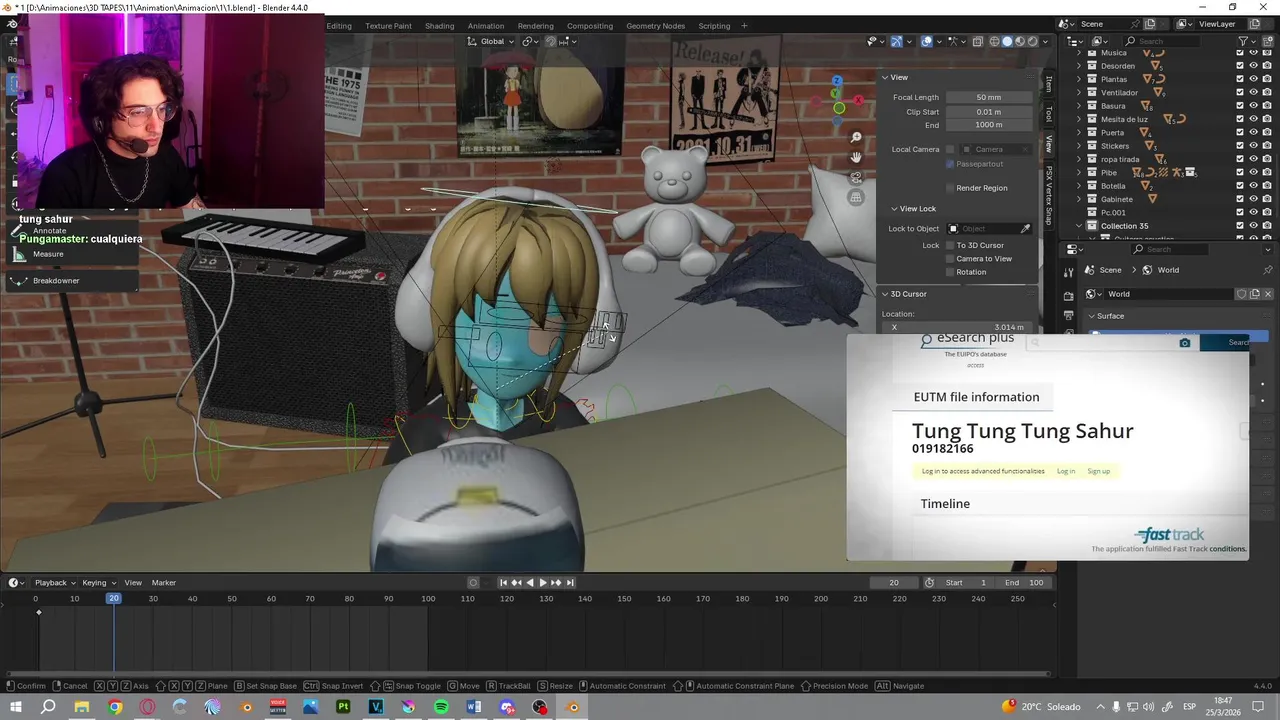Open Windows Search on the taskbar
Image resolution: width=1280 pixels, height=720 pixels.
(x=48, y=707)
